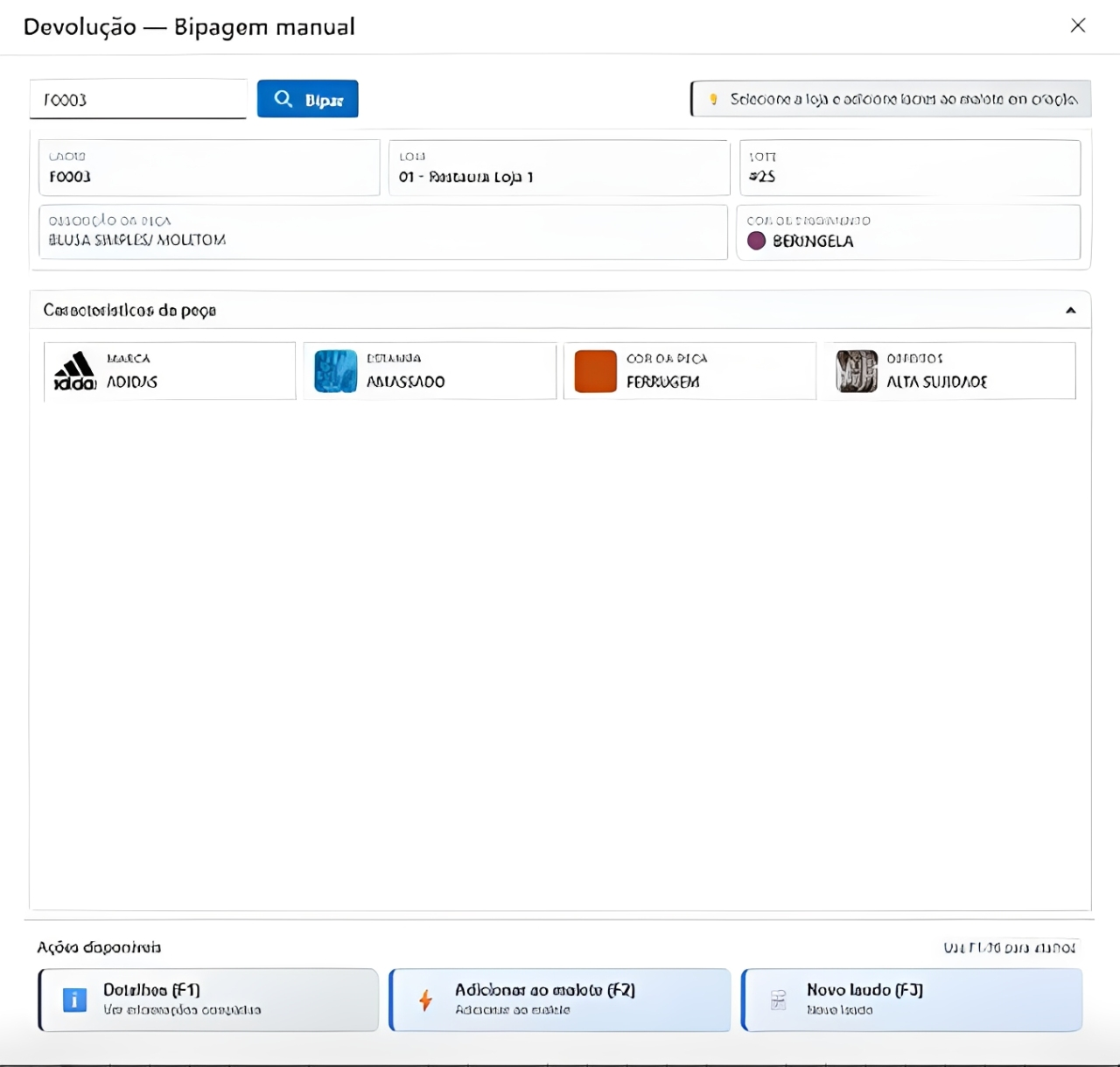The height and width of the screenshot is (1067, 1120).
Task: Click the blue info icon in Detalhes
Action: coord(75,1000)
